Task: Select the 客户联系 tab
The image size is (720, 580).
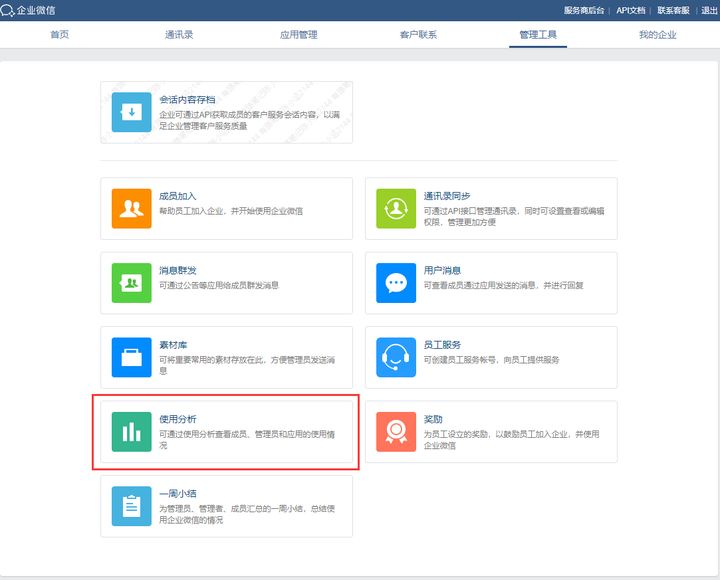Action: (418, 35)
